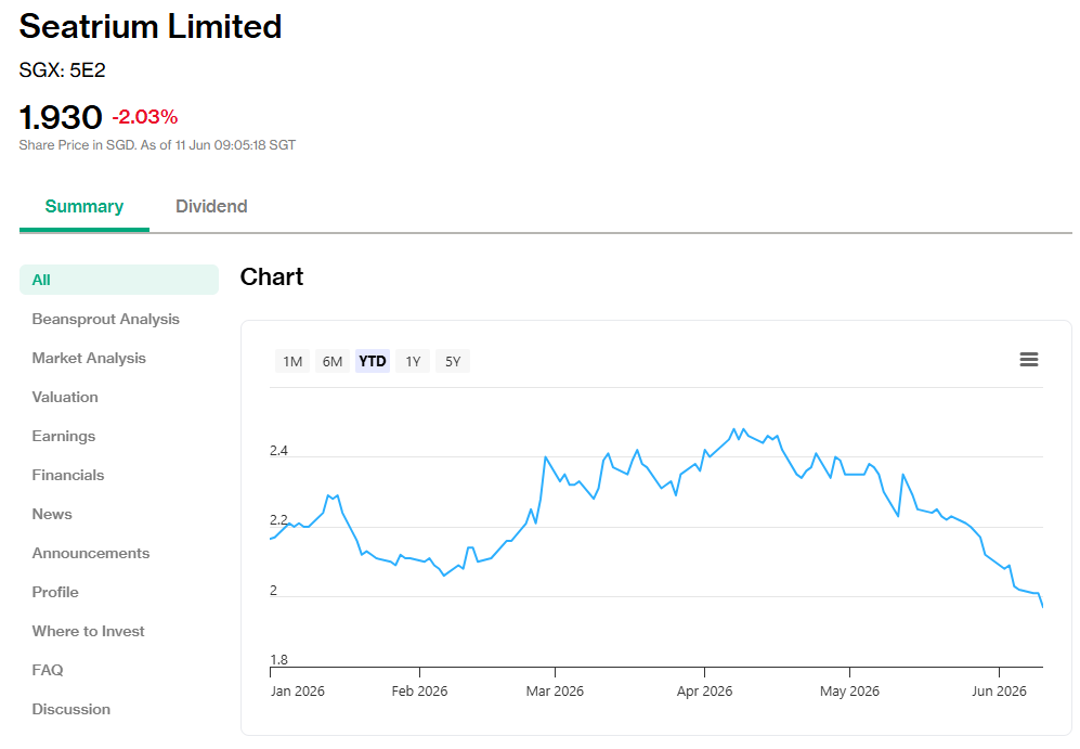
Task: Click the Chart section heading
Action: pyautogui.click(x=271, y=277)
